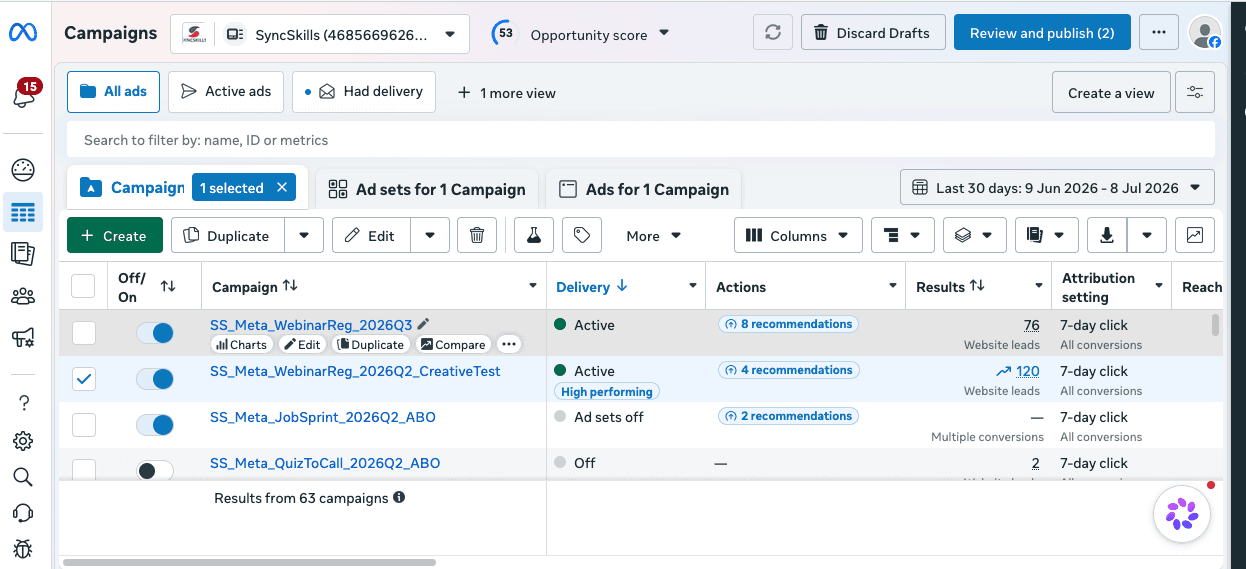Open the layers icon dropdown in toolbar
Image resolution: width=1246 pixels, height=569 pixels.
(x=975, y=236)
